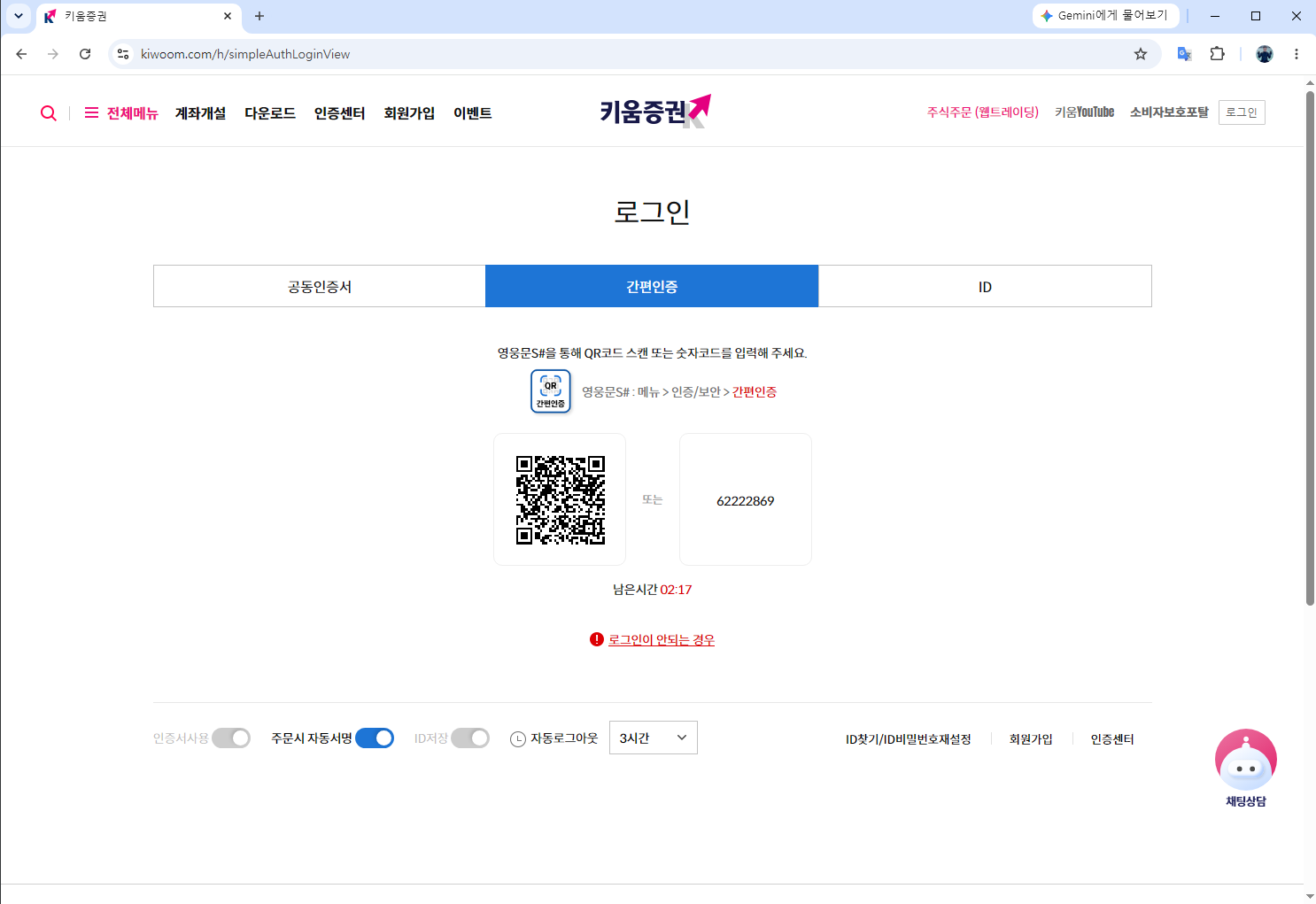Open a new browser tab

[x=259, y=16]
